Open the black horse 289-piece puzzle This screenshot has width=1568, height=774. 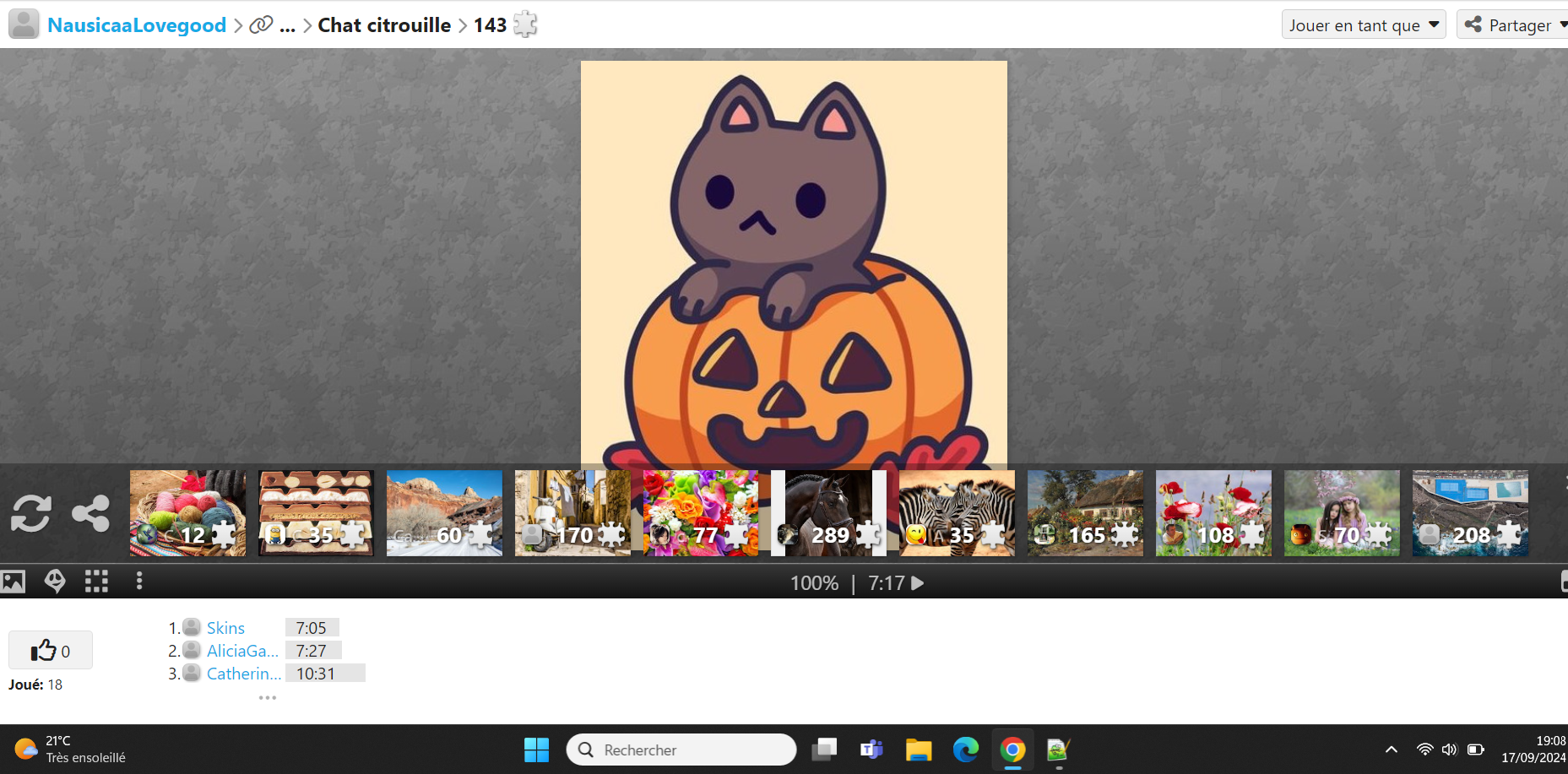coord(829,513)
